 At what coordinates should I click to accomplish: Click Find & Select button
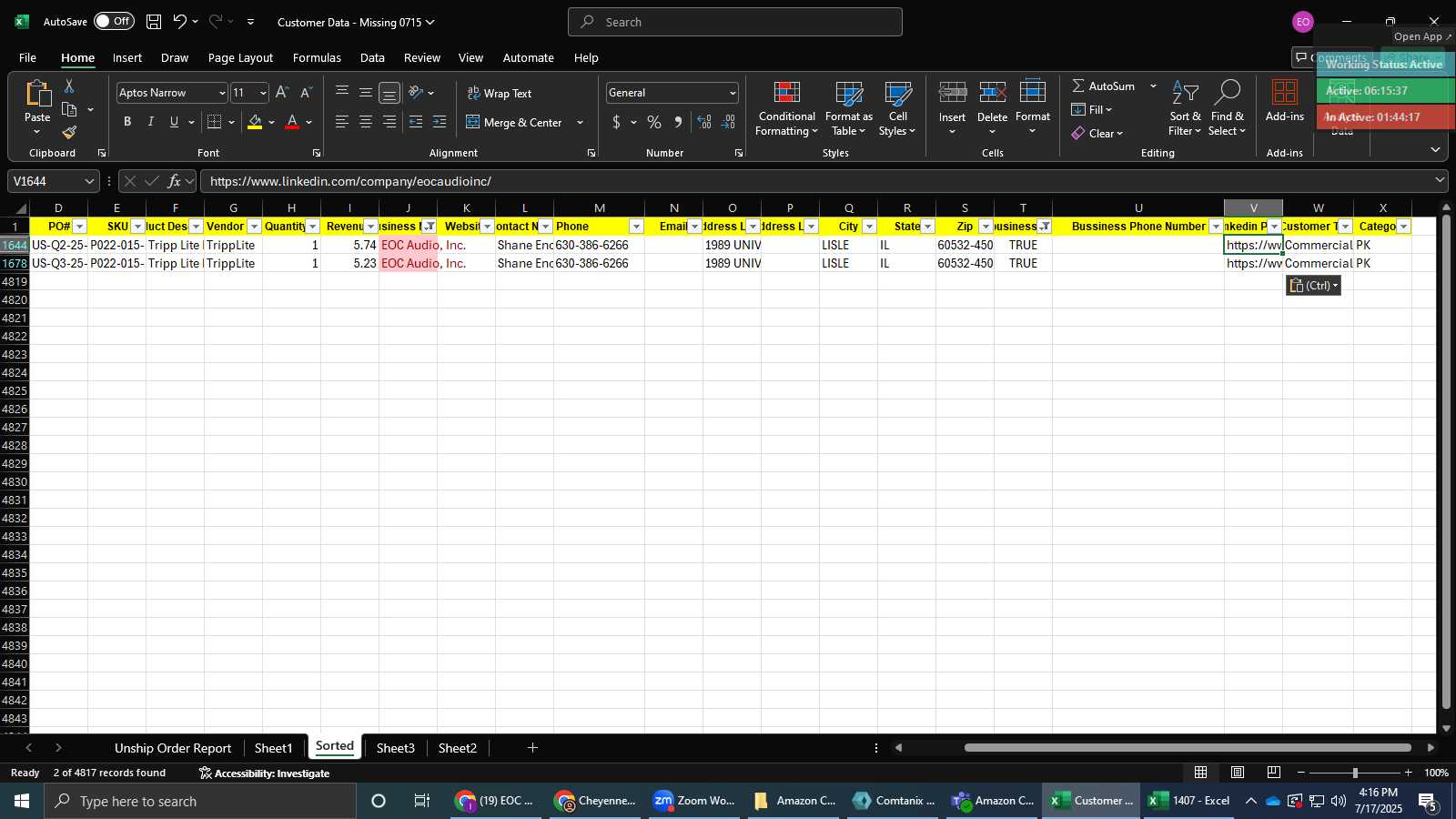1228,108
